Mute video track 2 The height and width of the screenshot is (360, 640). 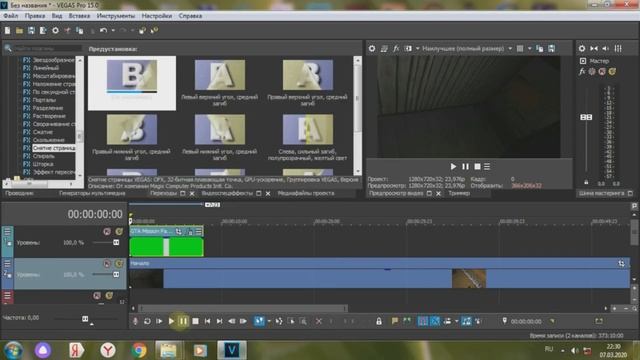coord(107,264)
